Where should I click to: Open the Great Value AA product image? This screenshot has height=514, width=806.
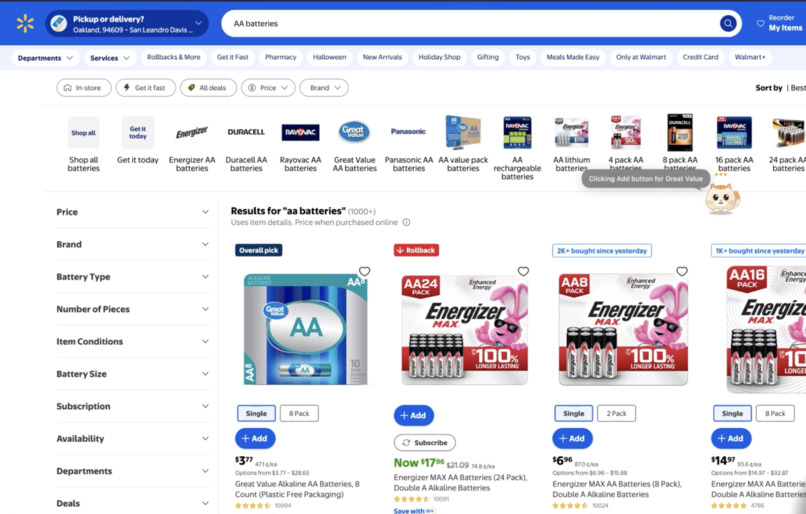point(305,328)
